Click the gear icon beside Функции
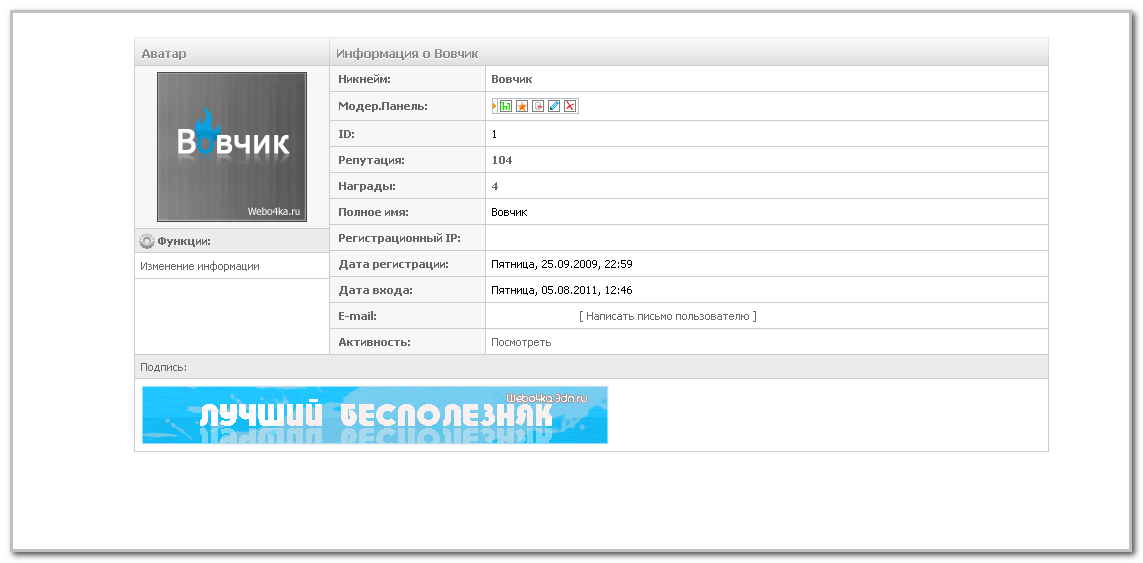Image resolution: width=1143 pixels, height=563 pixels. click(x=147, y=241)
